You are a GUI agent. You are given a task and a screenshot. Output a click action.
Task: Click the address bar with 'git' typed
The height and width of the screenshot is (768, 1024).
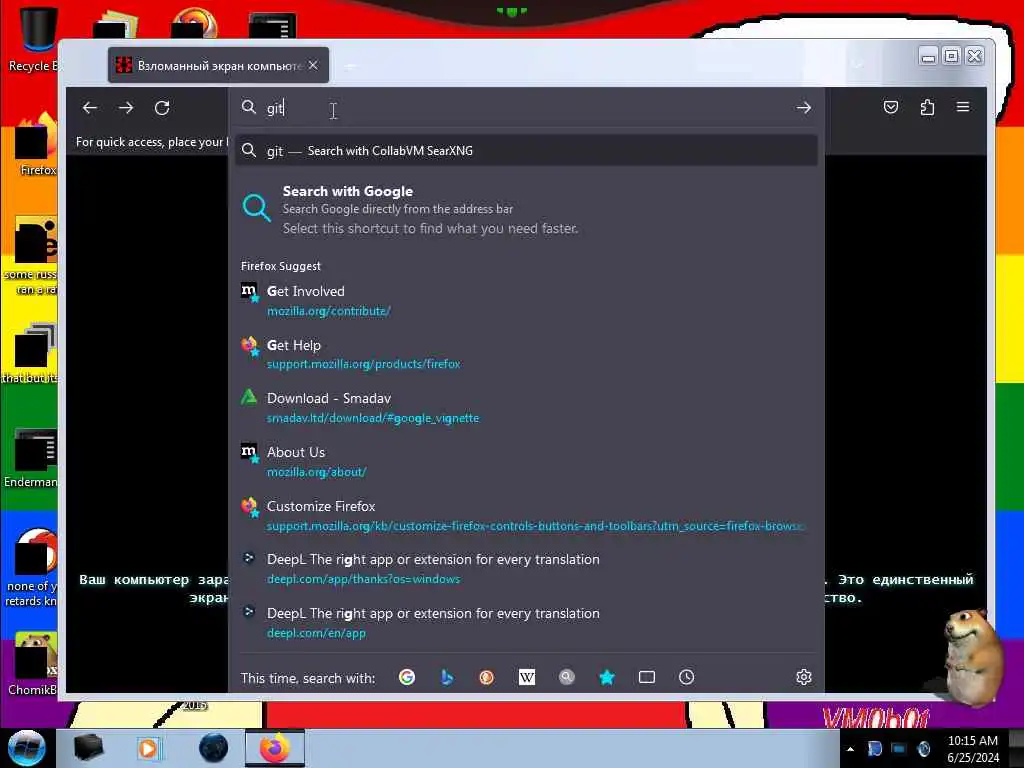(526, 108)
